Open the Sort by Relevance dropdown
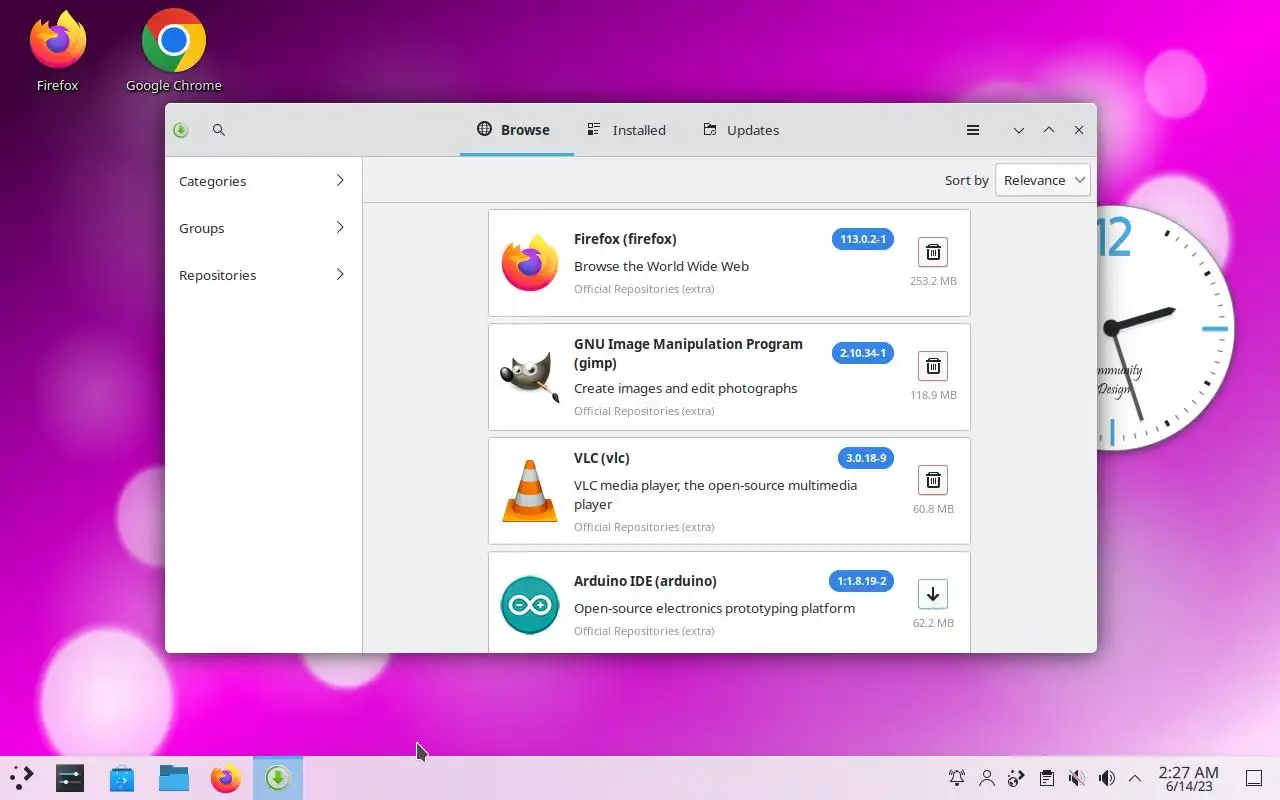The image size is (1280, 800). coord(1042,180)
